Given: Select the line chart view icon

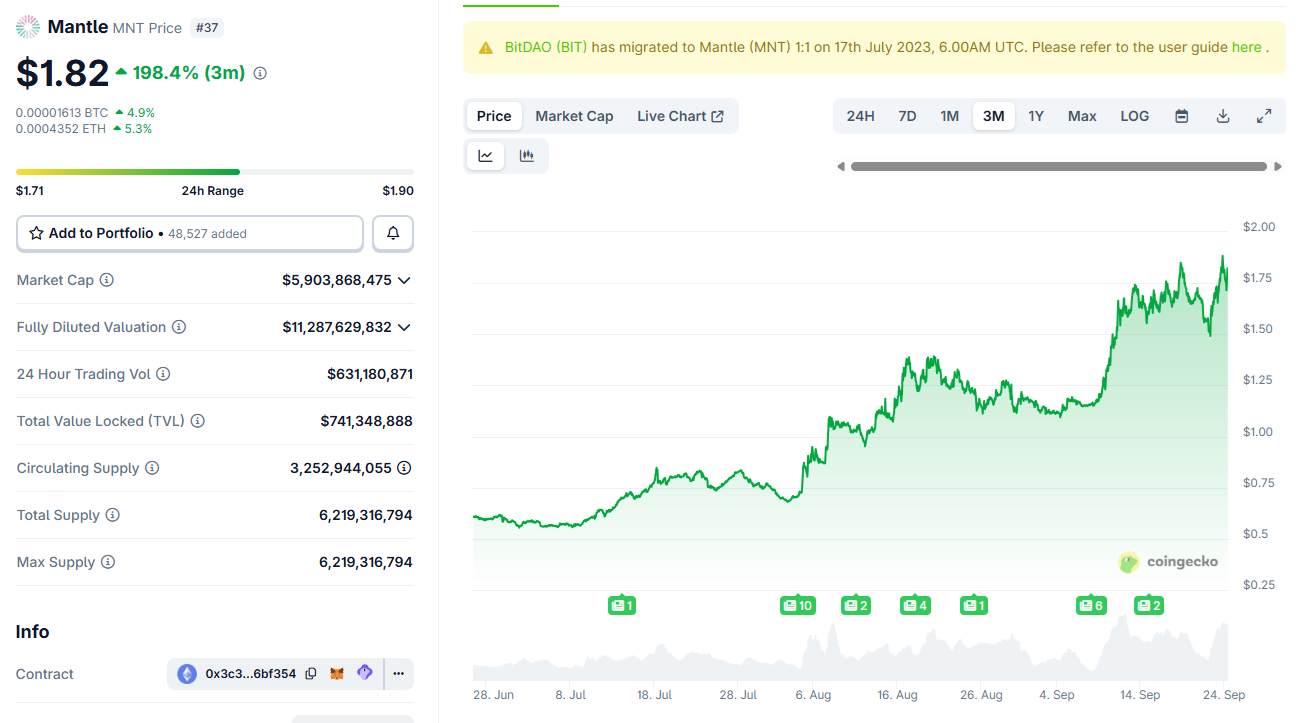Looking at the screenshot, I should 485,155.
